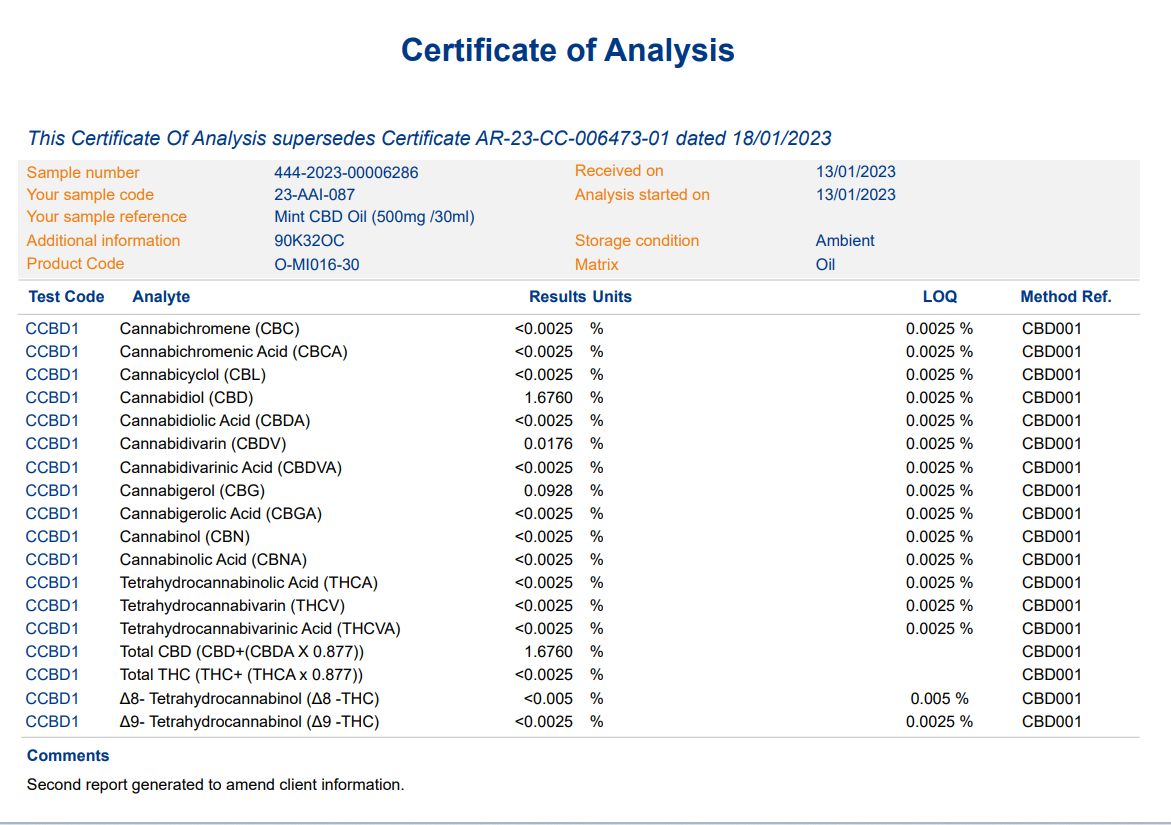Click the sample code 23-AAI-087

tap(314, 195)
